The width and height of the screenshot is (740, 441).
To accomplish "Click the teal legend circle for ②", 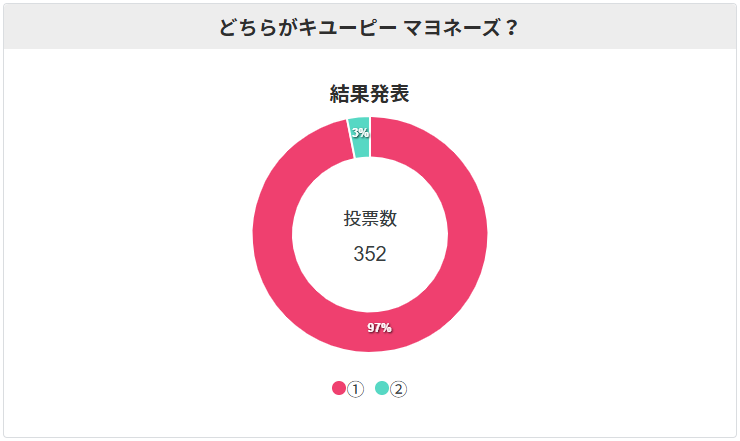I will [x=382, y=389].
